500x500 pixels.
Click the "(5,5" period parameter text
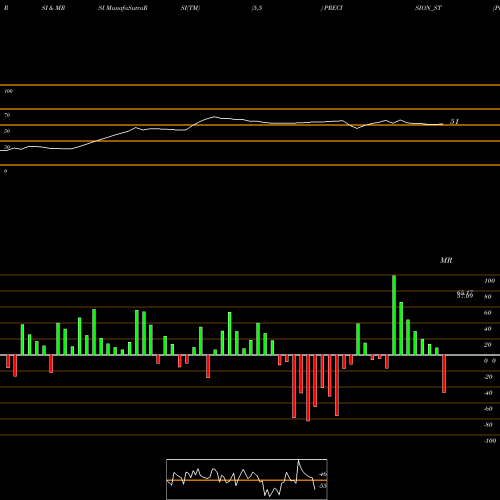[x=257, y=8]
